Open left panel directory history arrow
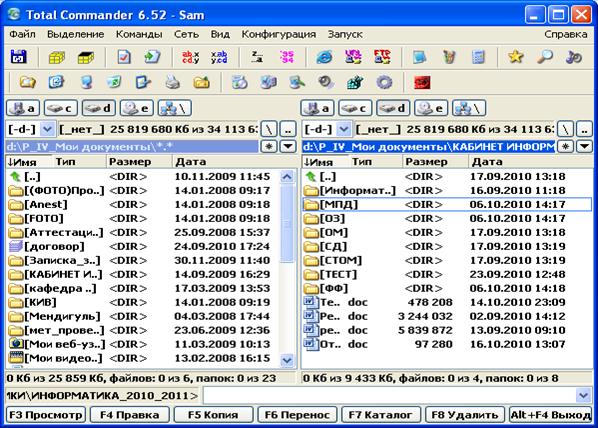Viewport: 598px width, 428px height. (288, 146)
